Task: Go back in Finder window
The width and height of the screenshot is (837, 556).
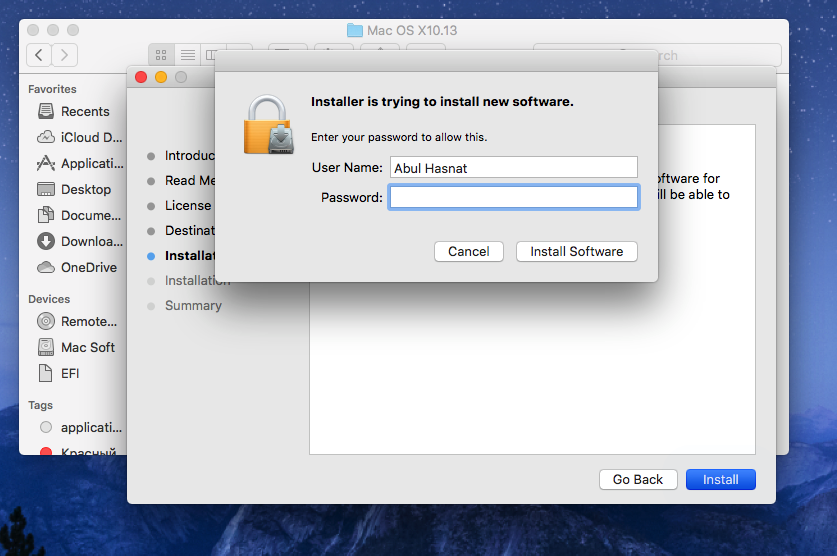Action: [39, 55]
